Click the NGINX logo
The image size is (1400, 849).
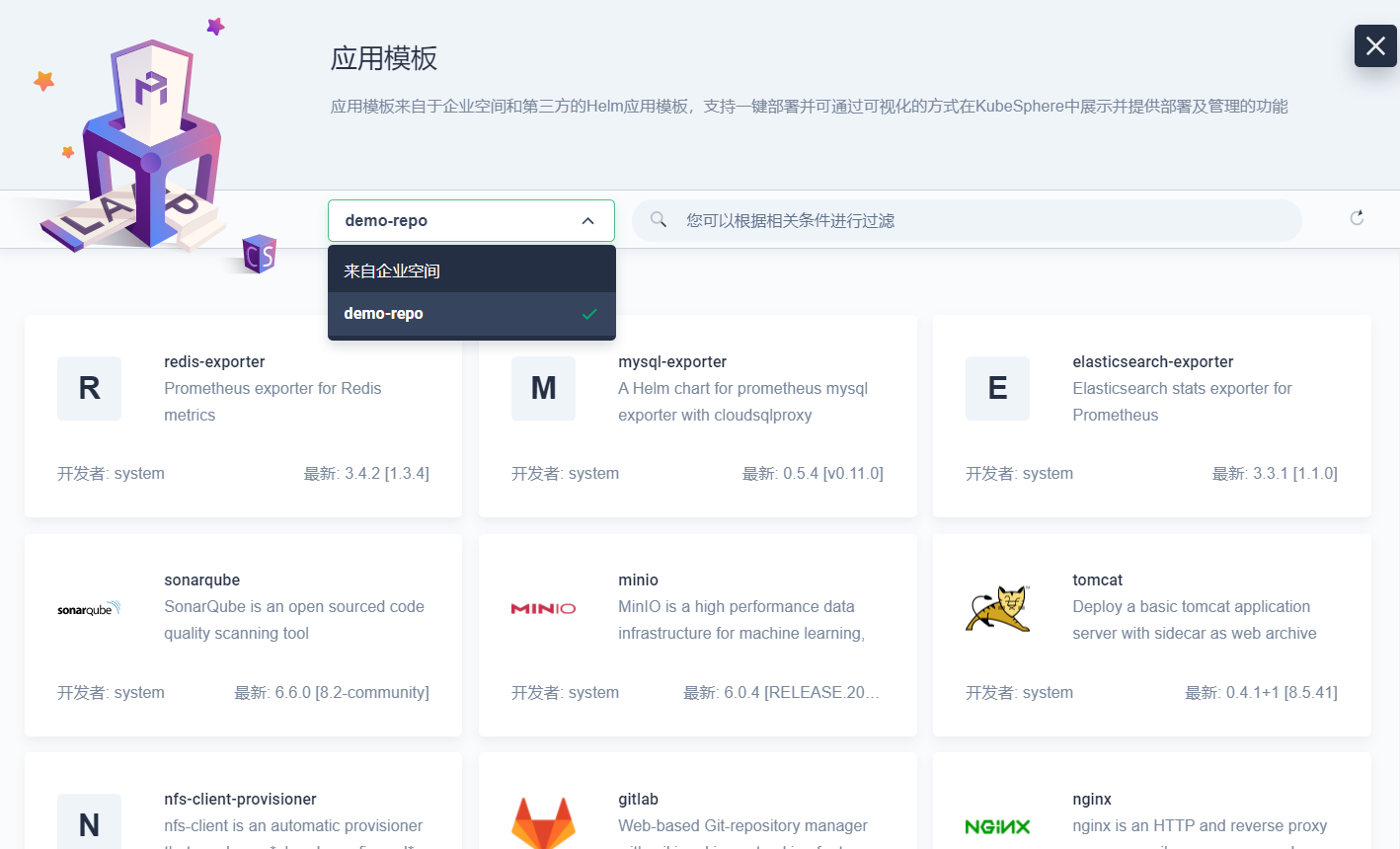click(x=997, y=825)
